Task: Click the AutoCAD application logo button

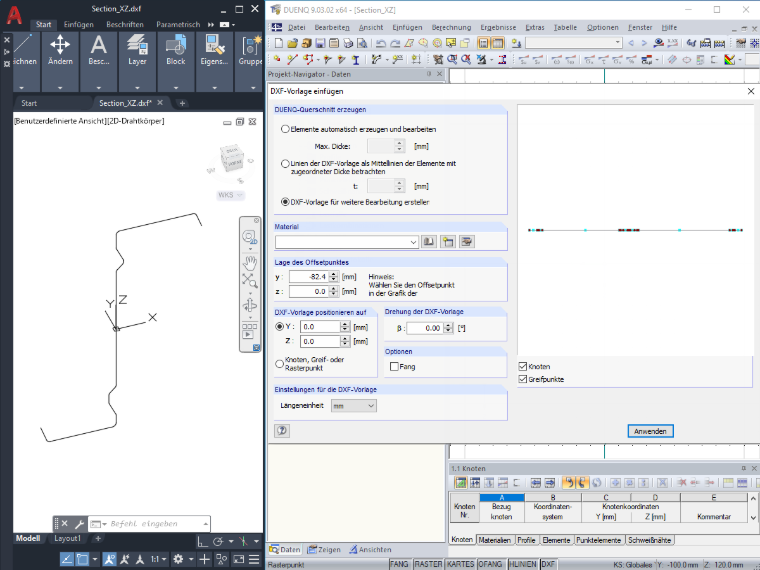Action: [14, 15]
